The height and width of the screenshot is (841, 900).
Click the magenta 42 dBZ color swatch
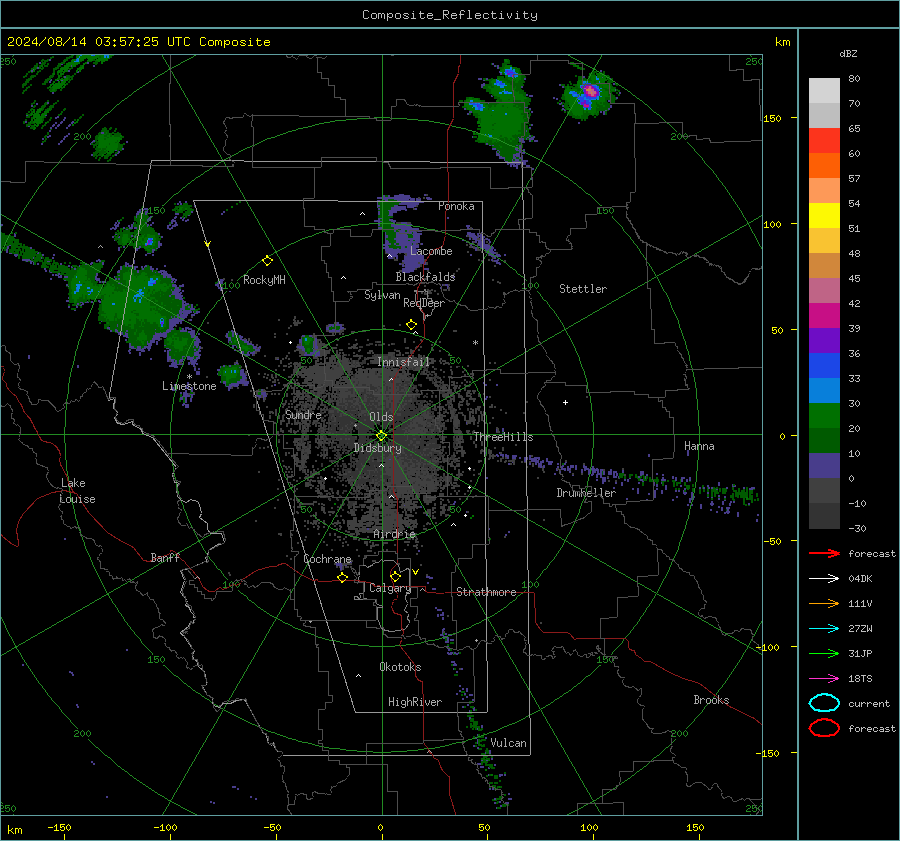click(824, 316)
